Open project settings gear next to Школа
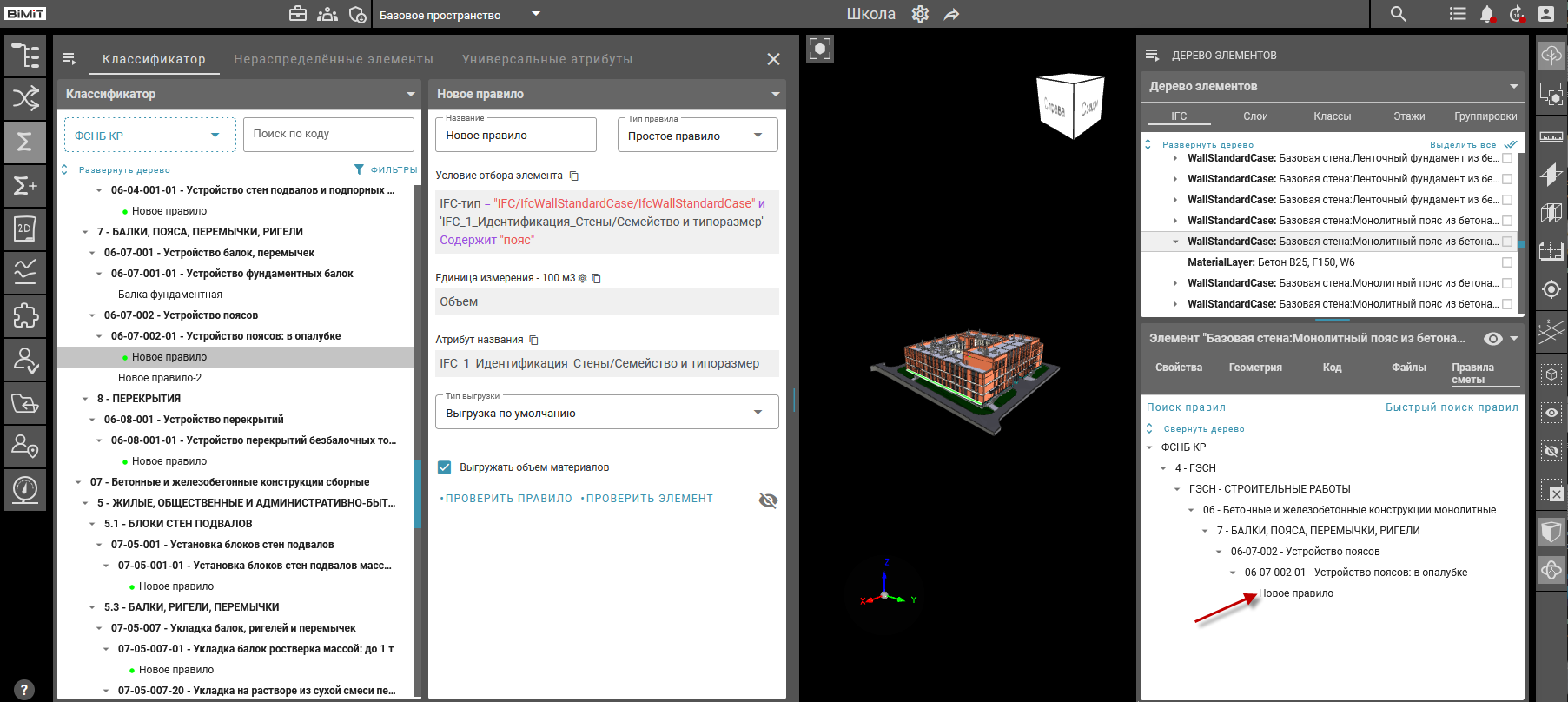Screen dimensions: 1568x702 click(x=920, y=14)
